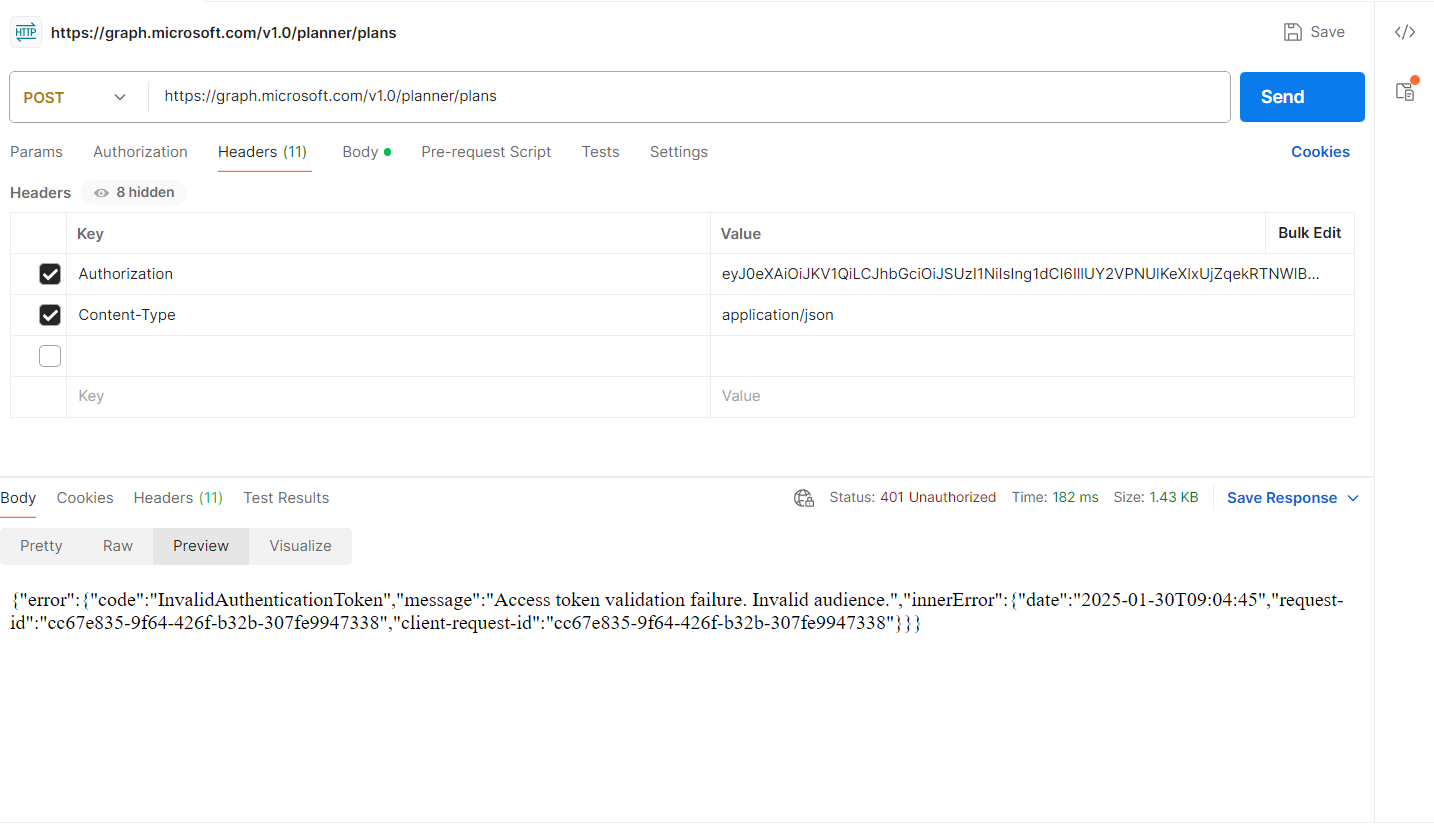Go to Pre-request Script tab
This screenshot has height=829, width=1434.
point(486,152)
